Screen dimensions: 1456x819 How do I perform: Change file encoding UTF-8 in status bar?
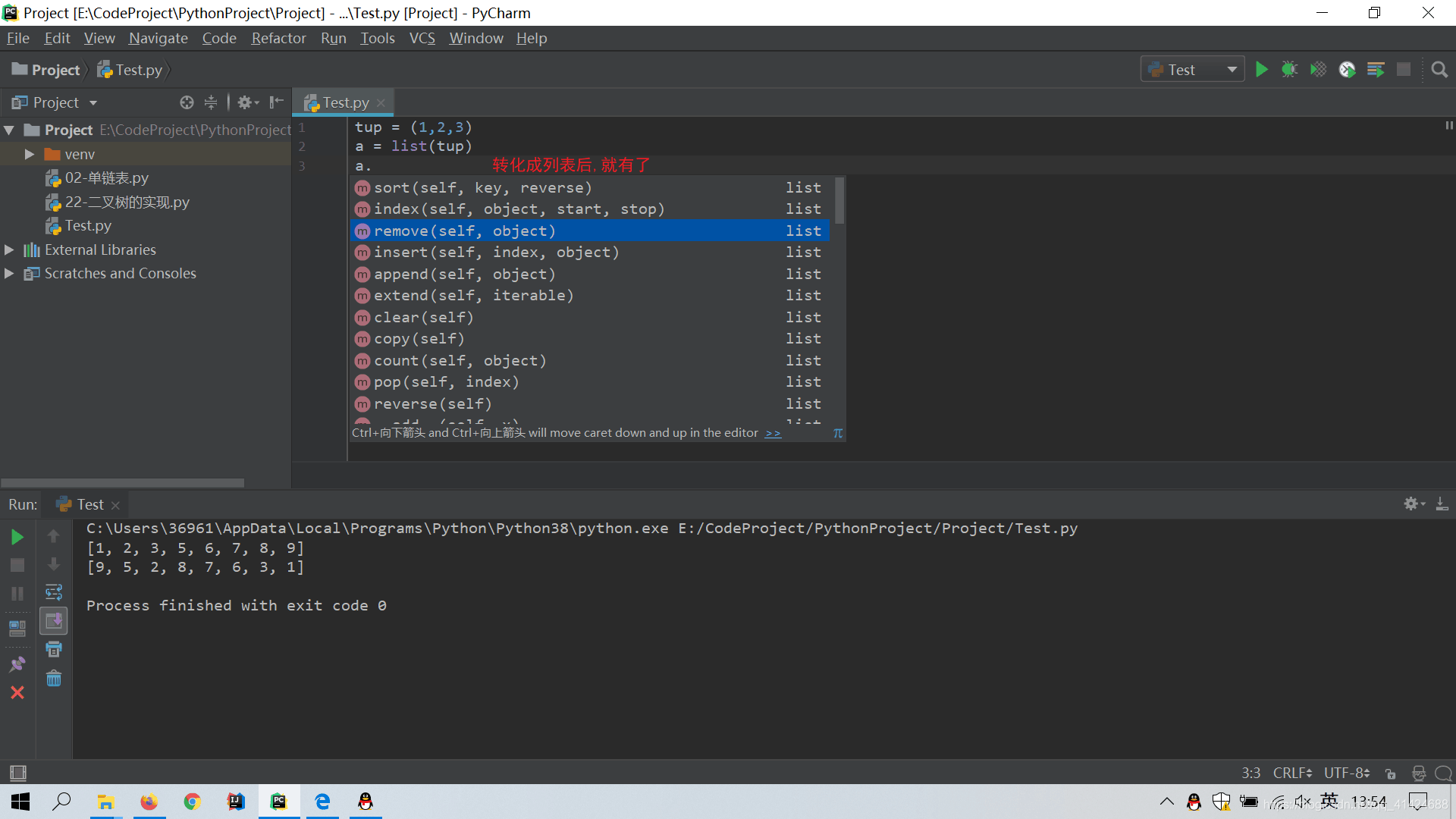coord(1347,773)
